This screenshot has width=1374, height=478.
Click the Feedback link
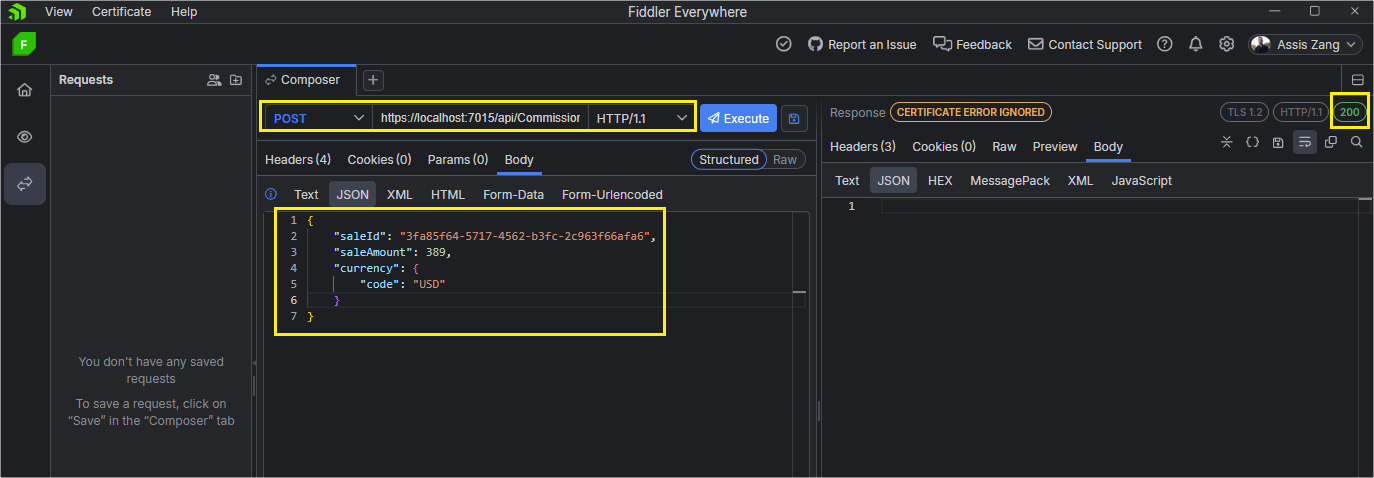tap(973, 44)
